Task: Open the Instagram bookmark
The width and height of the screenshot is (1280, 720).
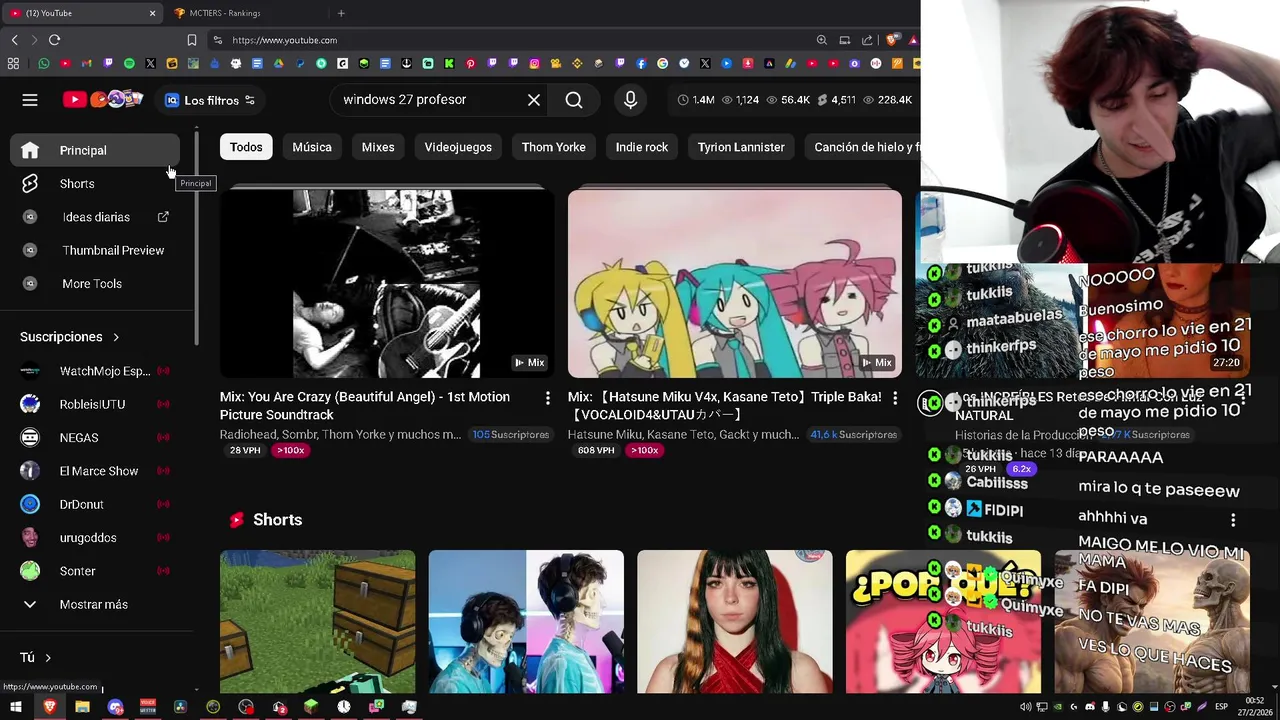Action: [x=534, y=63]
